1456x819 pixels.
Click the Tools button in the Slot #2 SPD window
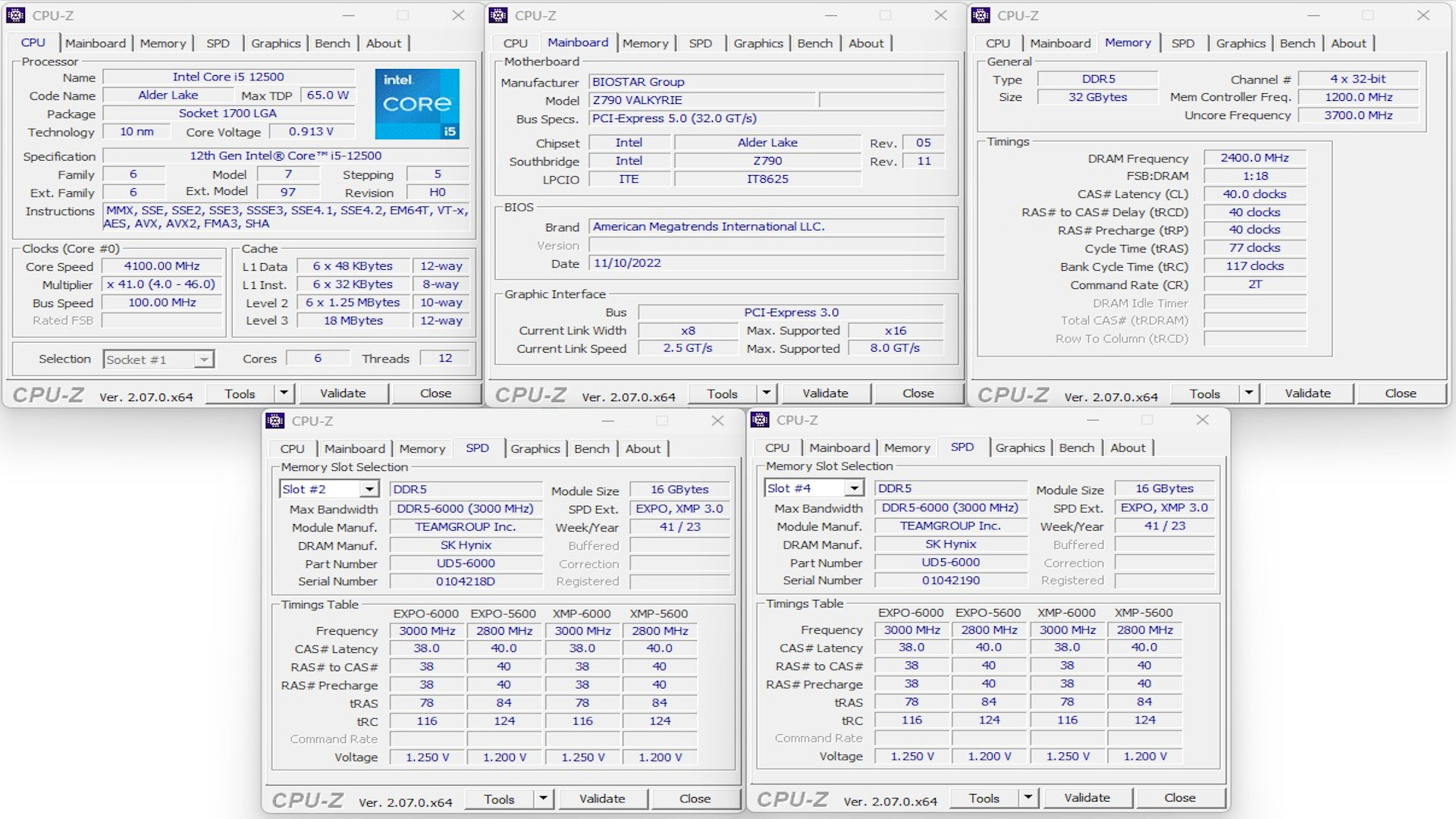pyautogui.click(x=497, y=799)
